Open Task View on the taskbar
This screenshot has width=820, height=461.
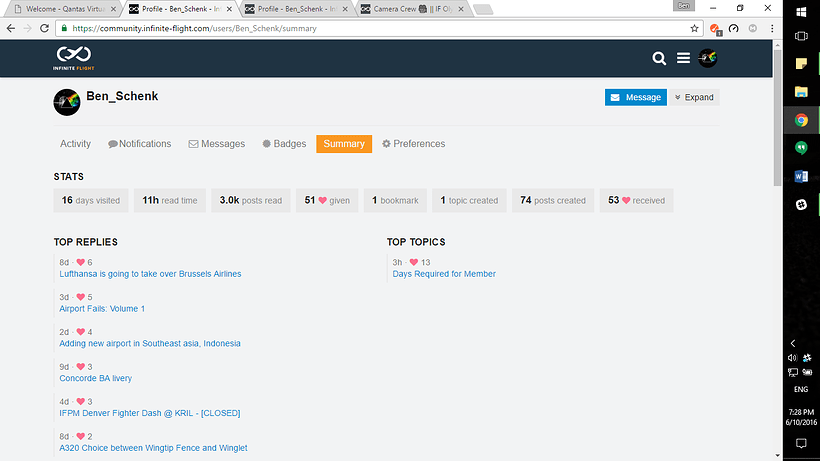tap(801, 36)
